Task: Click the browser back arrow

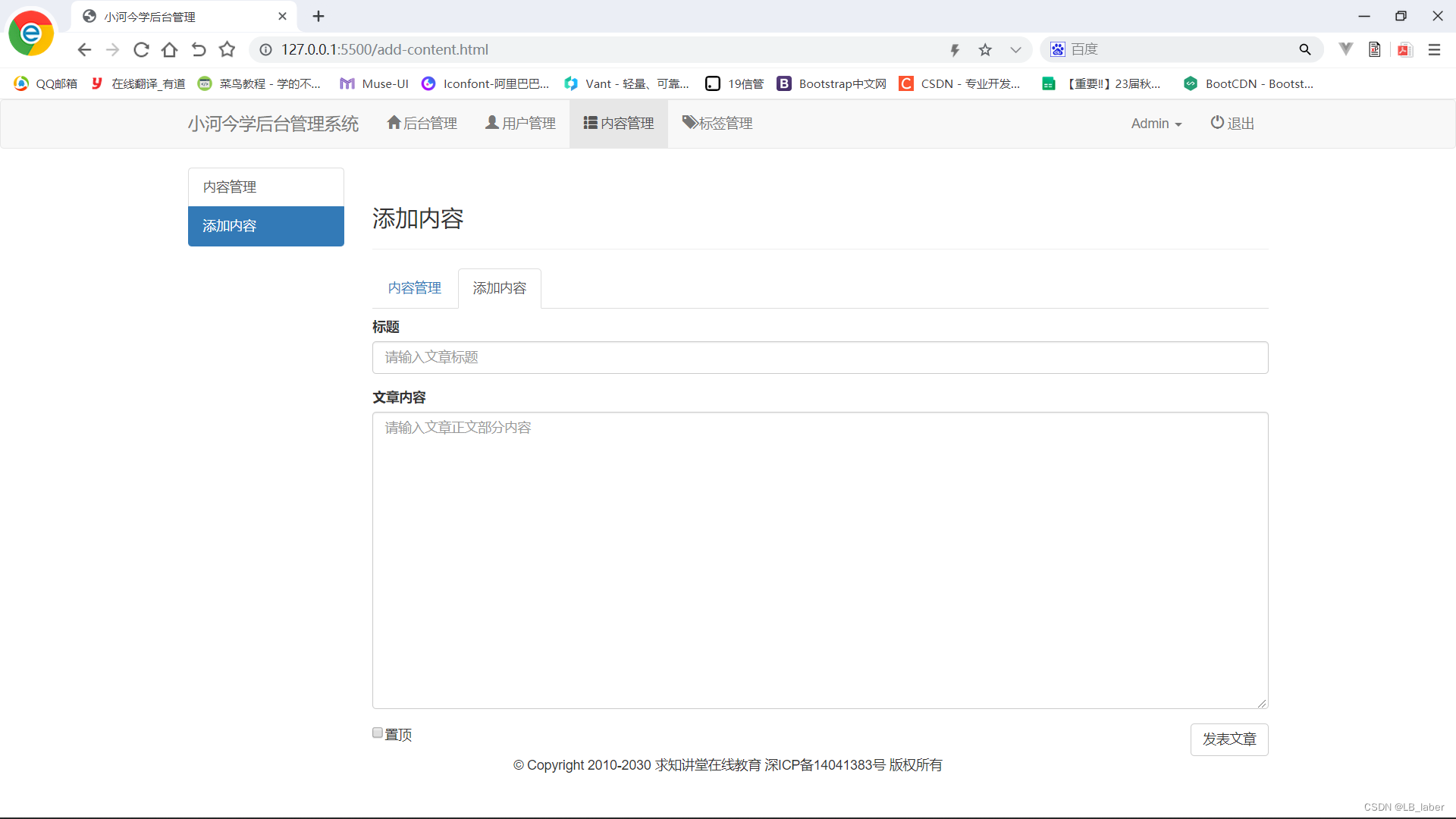Action: point(84,49)
